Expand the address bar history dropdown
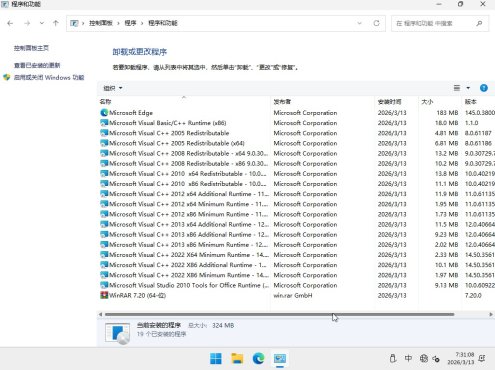The height and width of the screenshot is (370, 495). pyautogui.click(x=359, y=23)
